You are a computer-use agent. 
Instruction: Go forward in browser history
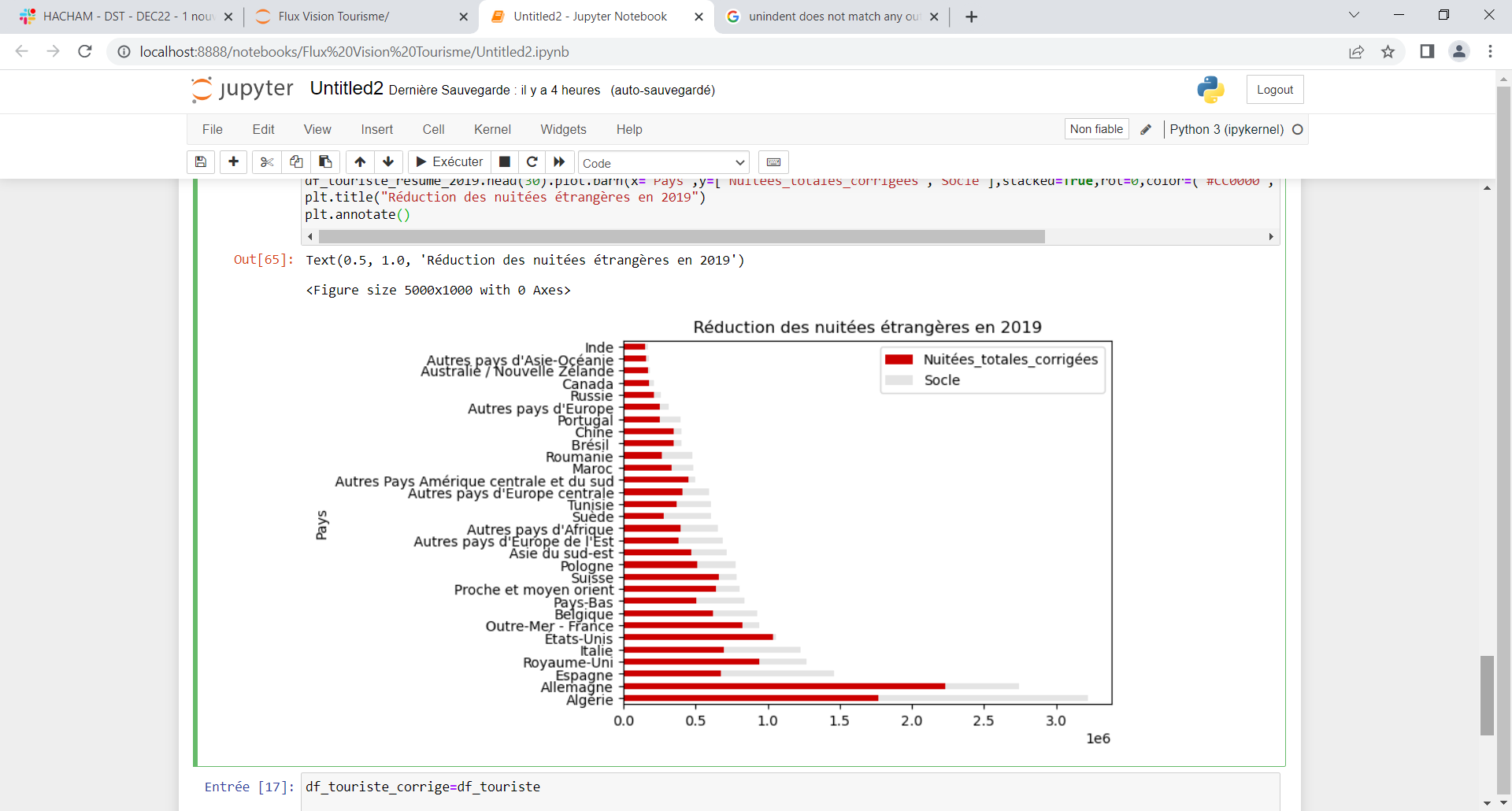point(54,51)
